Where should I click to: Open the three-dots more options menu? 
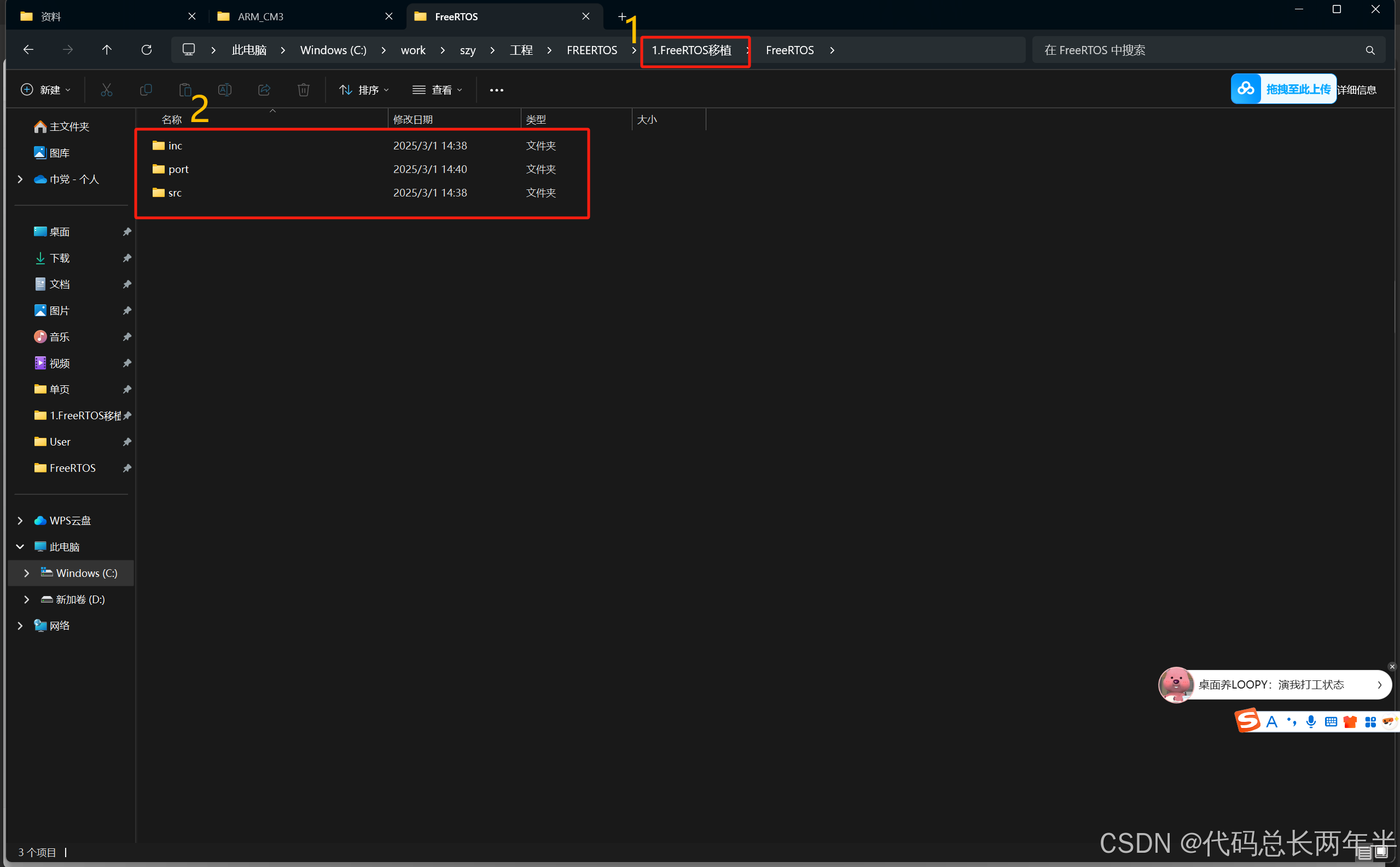496,90
